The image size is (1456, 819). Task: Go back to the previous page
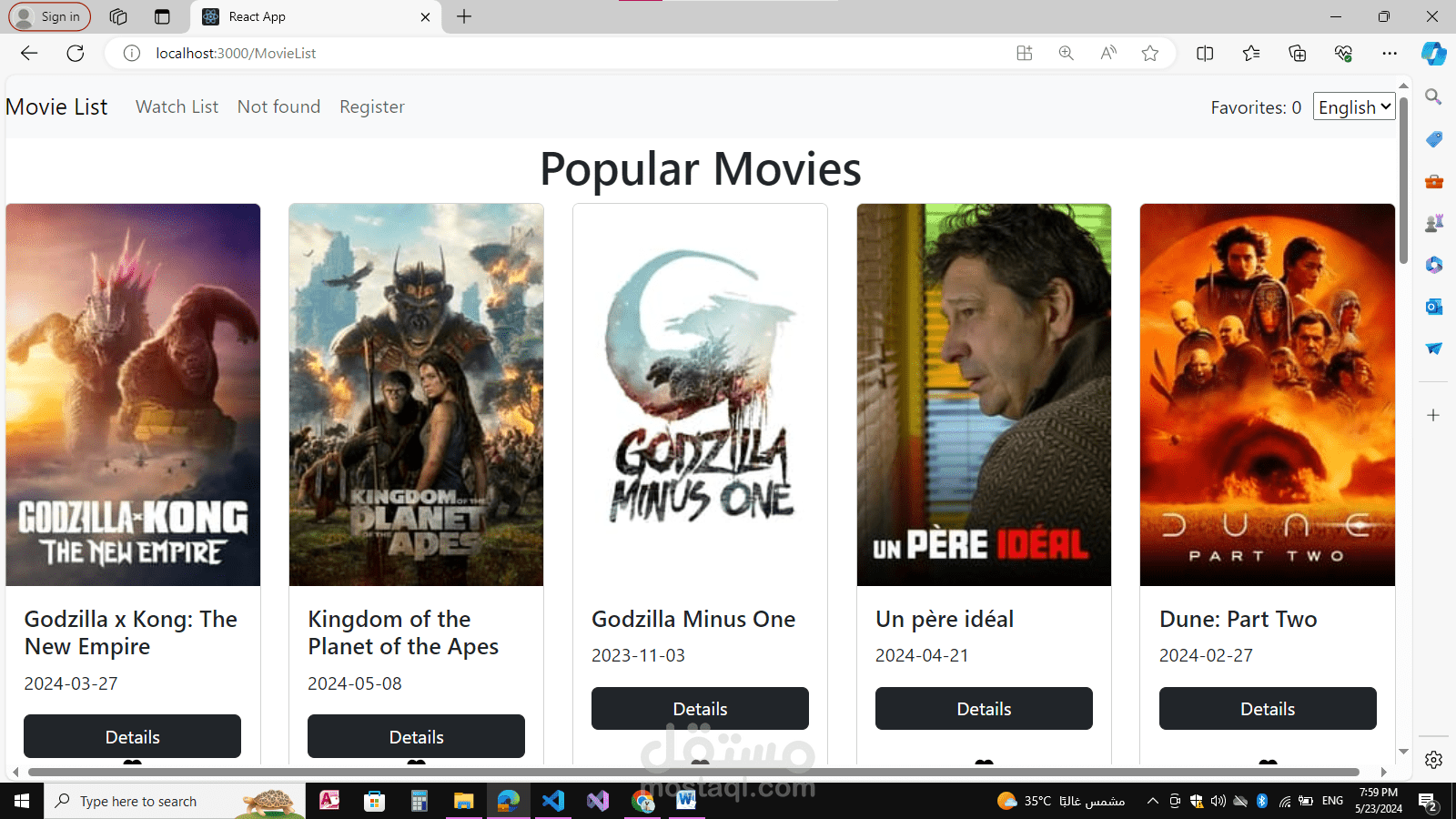pyautogui.click(x=29, y=53)
